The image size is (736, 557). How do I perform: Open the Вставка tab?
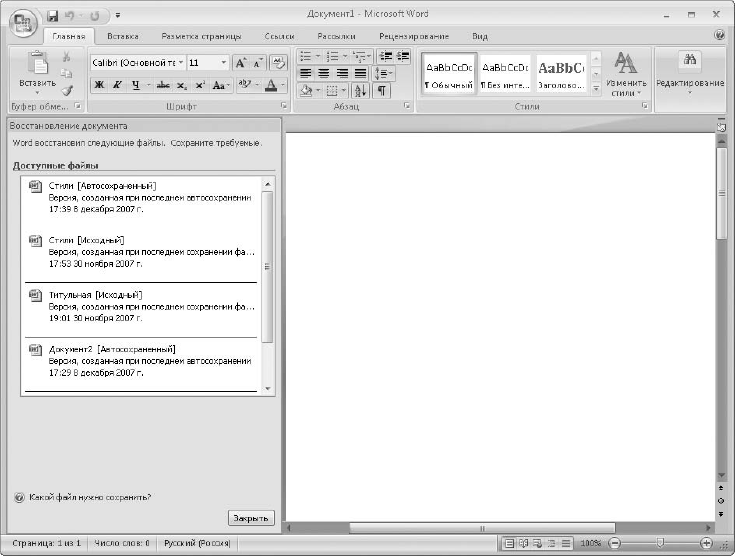(x=123, y=36)
